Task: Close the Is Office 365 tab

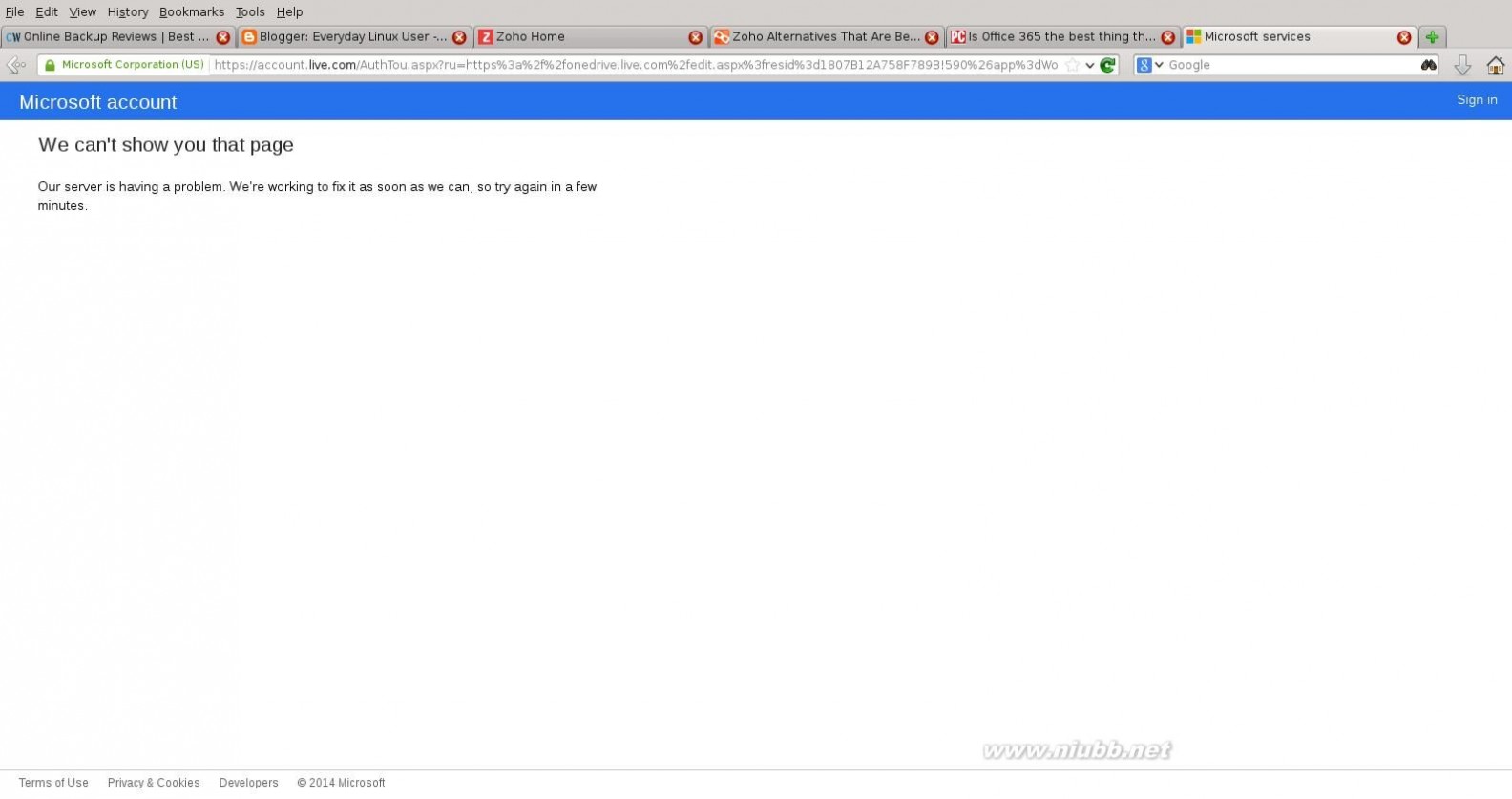Action: tap(1167, 37)
